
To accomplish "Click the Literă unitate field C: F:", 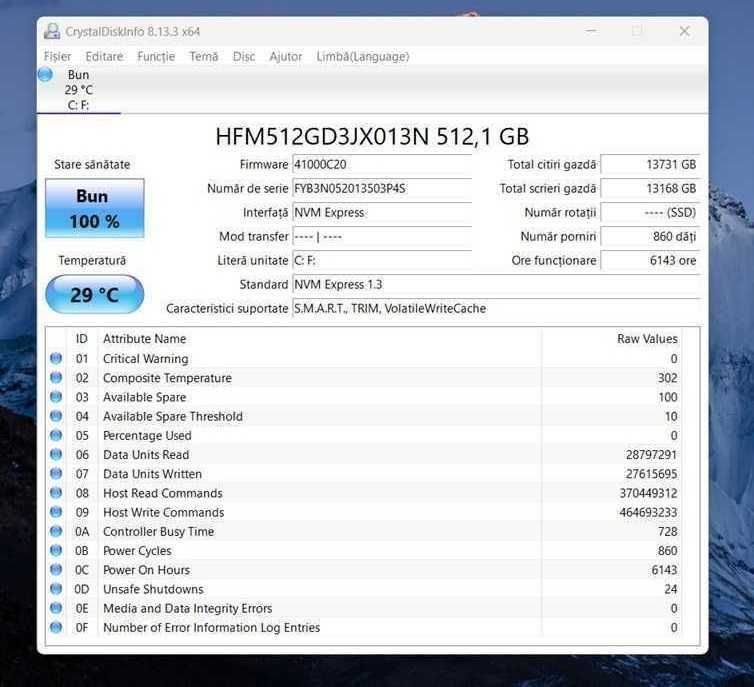I will coord(382,261).
